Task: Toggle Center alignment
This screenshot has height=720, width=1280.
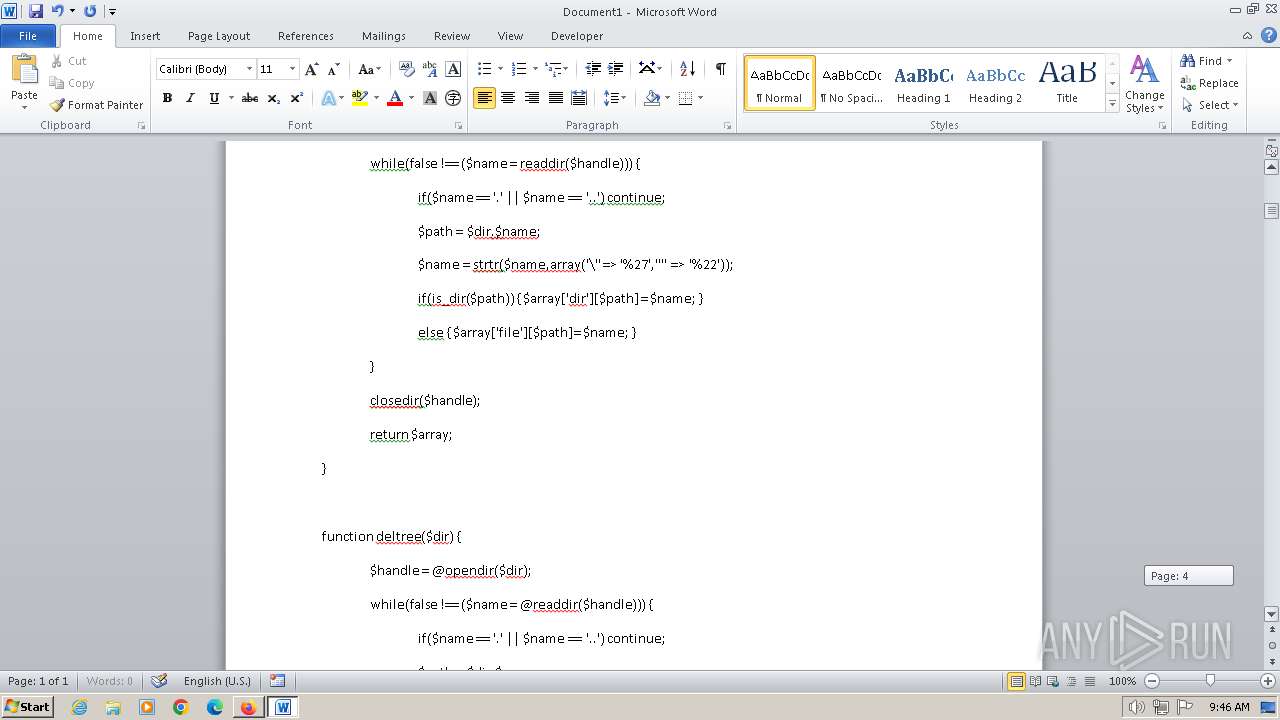Action: coord(508,98)
